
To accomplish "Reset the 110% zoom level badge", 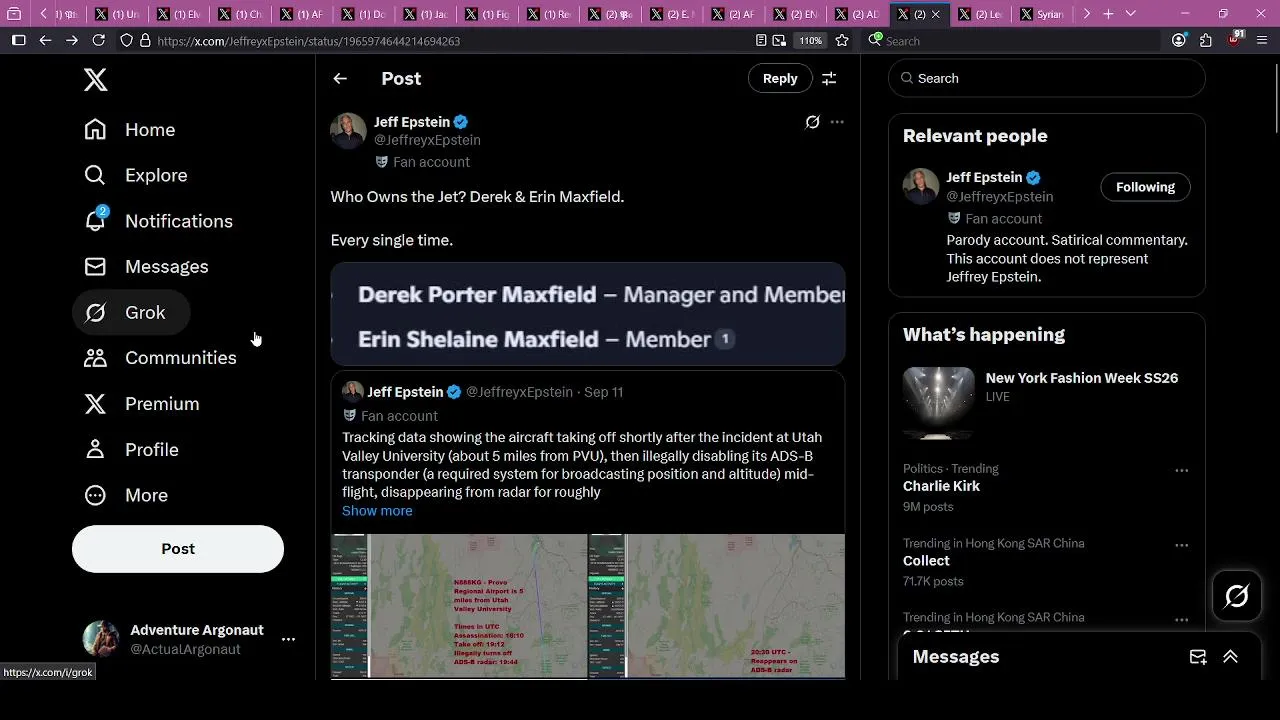I will [810, 41].
